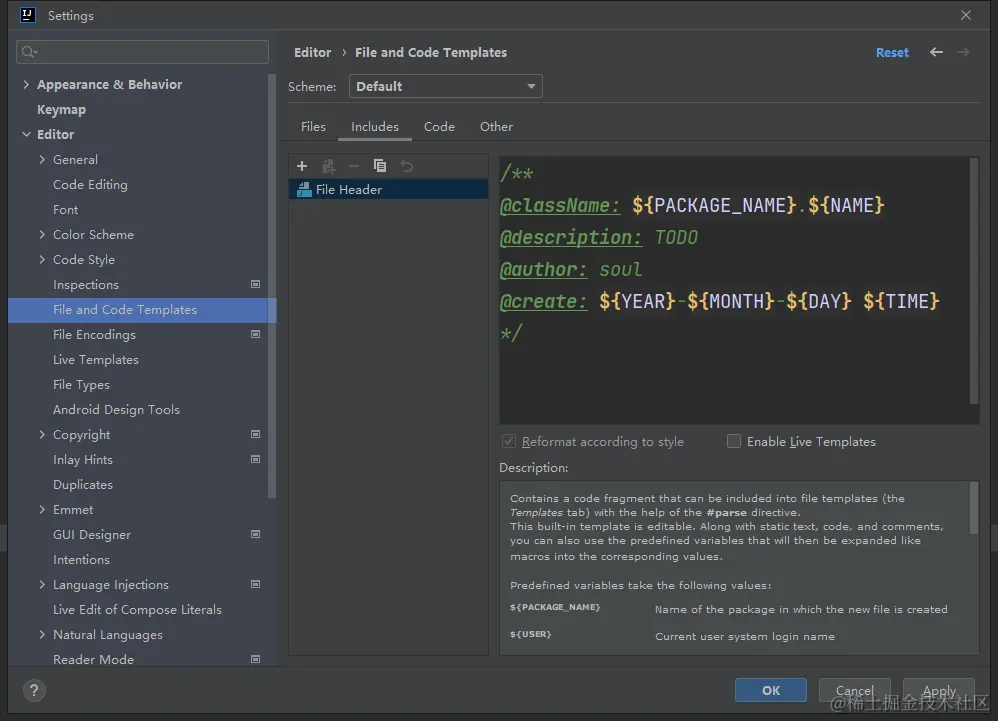Close the Settings dialog
The image size is (998, 721).
tap(966, 15)
